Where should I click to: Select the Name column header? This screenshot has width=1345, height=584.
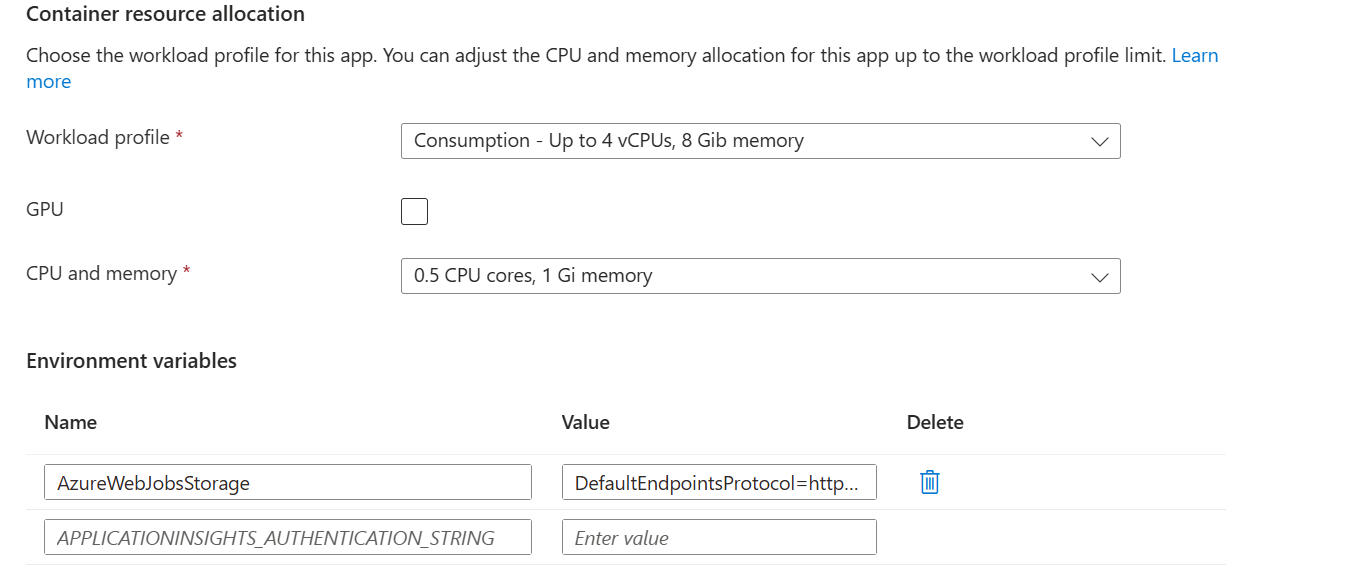click(x=71, y=422)
